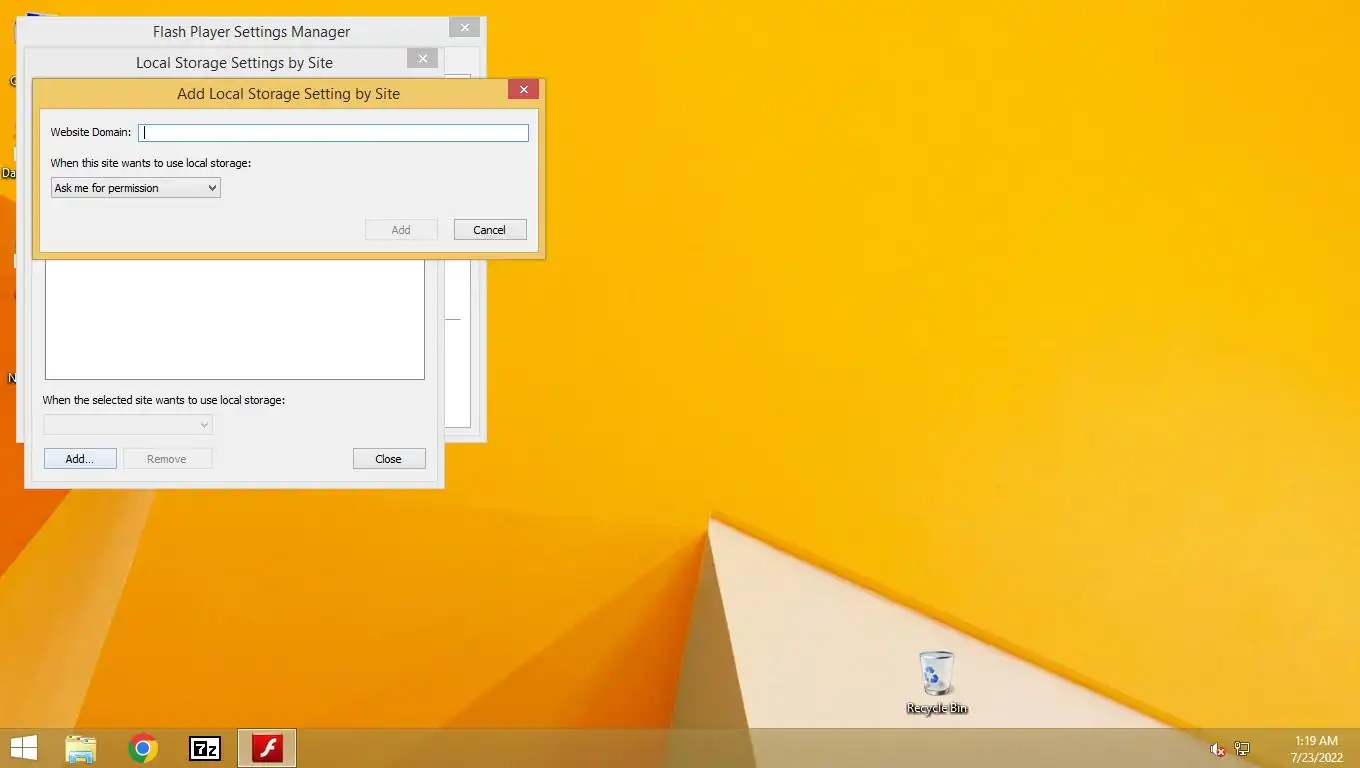Click the disabled Add button in dialog
The width and height of the screenshot is (1360, 768).
tap(401, 230)
